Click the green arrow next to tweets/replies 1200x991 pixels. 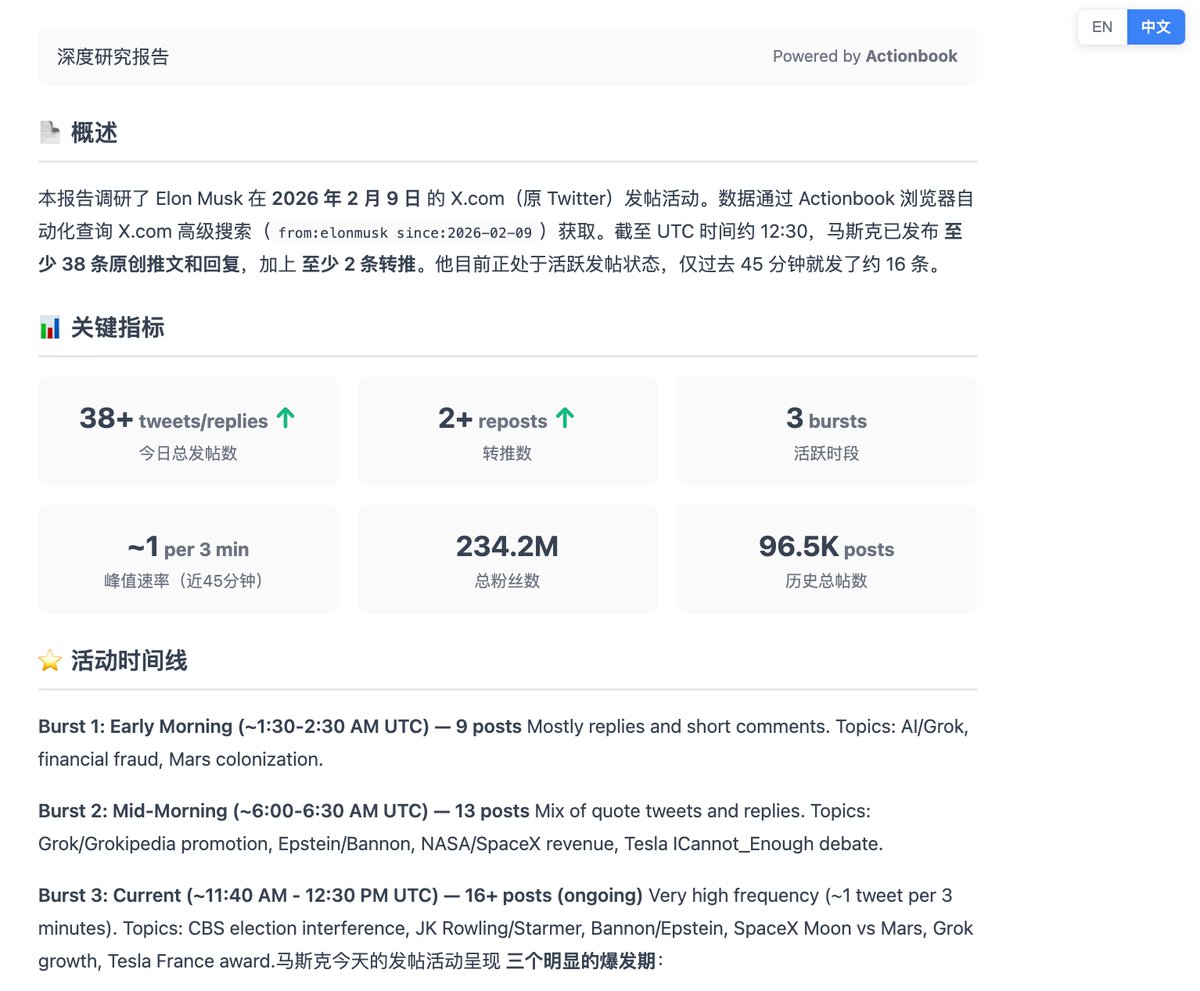(285, 419)
